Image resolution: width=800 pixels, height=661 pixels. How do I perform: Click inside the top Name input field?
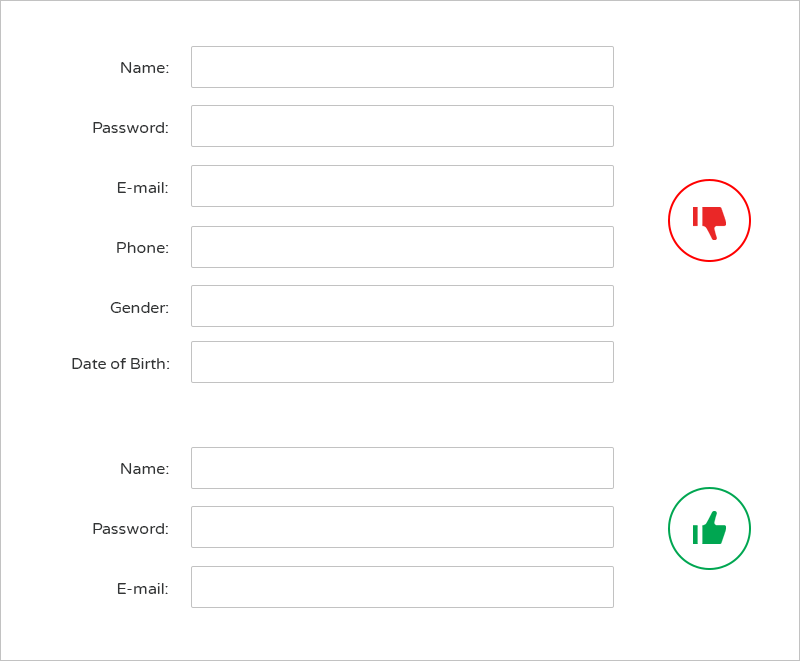click(402, 66)
